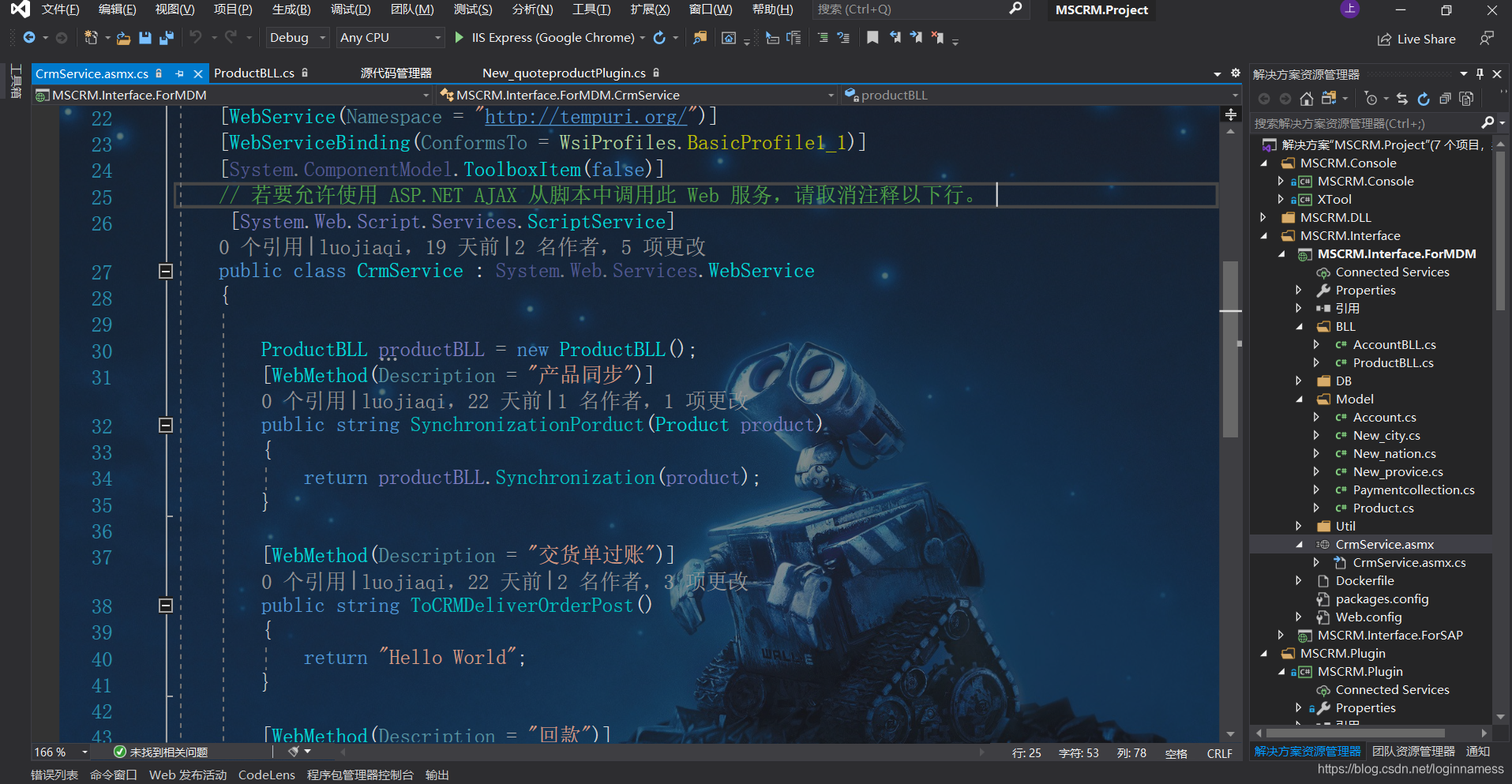Click the Solution Explorer horizontal scrollbar
1512x784 pixels.
click(x=1355, y=733)
